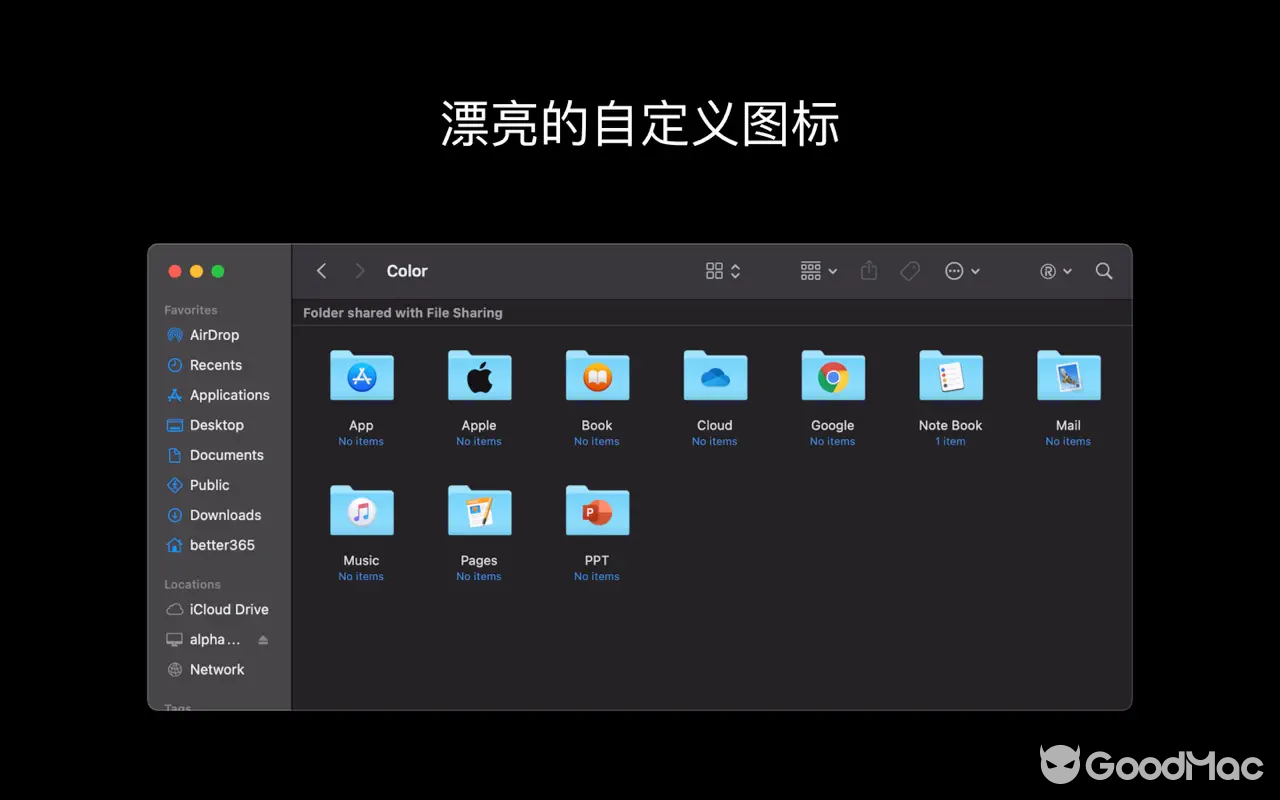Viewport: 1280px width, 800px height.
Task: Eject the alpha disk in the sidebar
Action: pos(263,639)
